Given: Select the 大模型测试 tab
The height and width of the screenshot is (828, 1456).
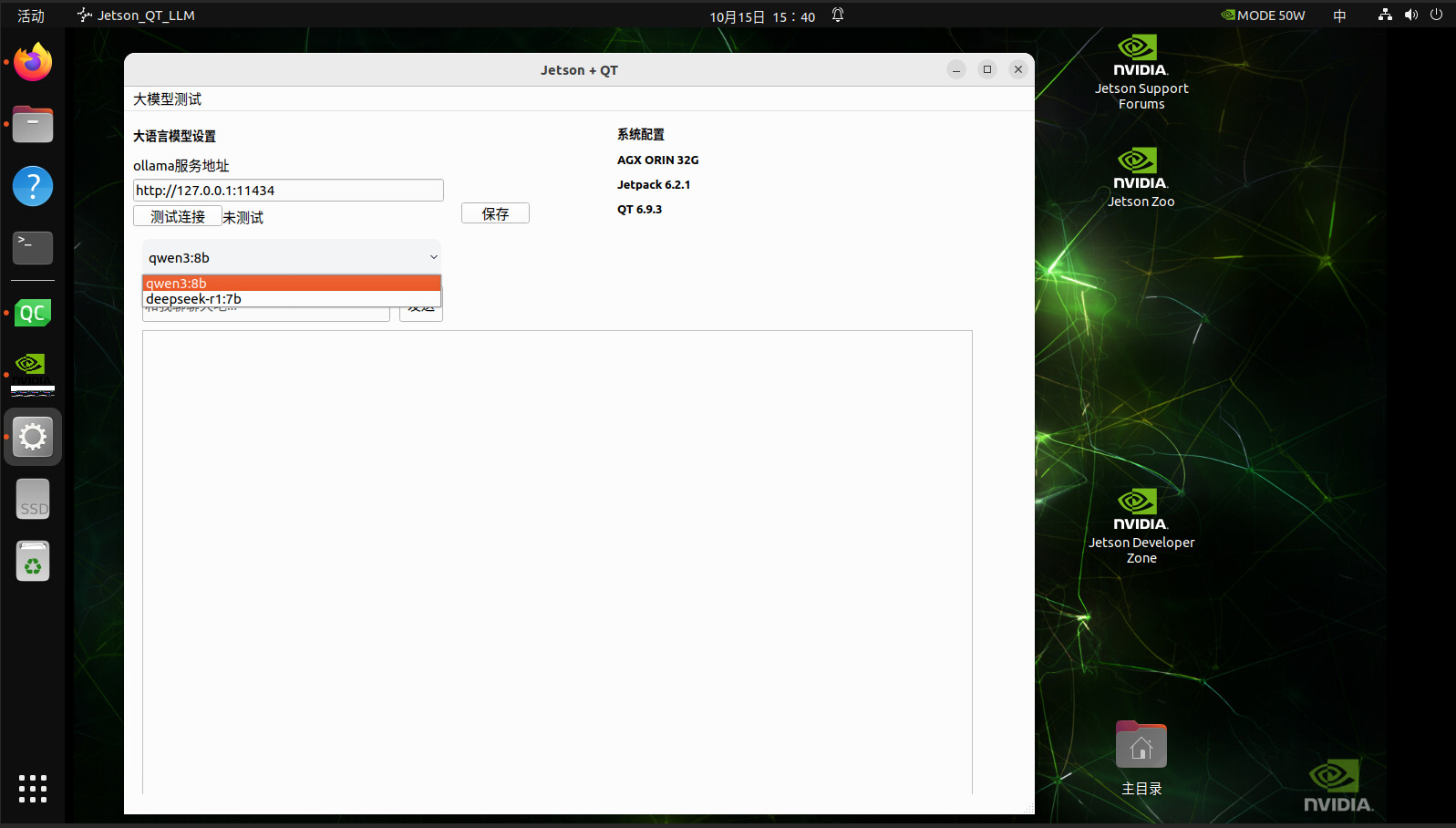Looking at the screenshot, I should click(168, 99).
